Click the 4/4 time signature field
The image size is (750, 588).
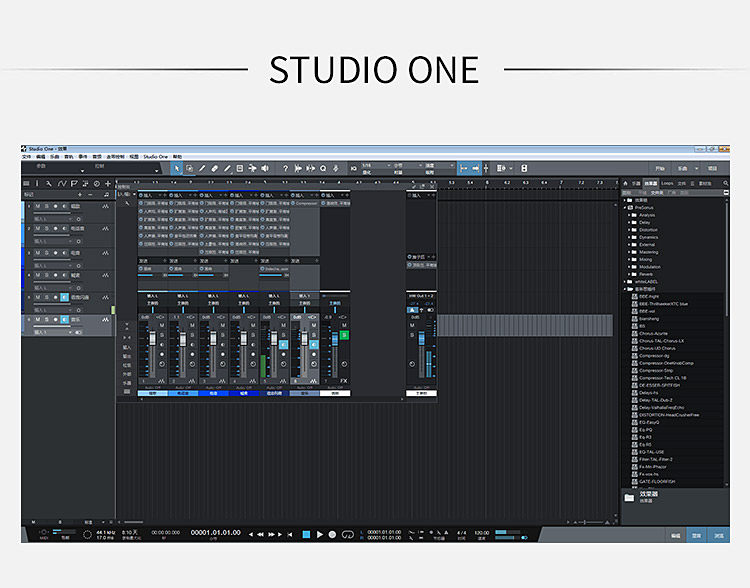pyautogui.click(x=462, y=533)
